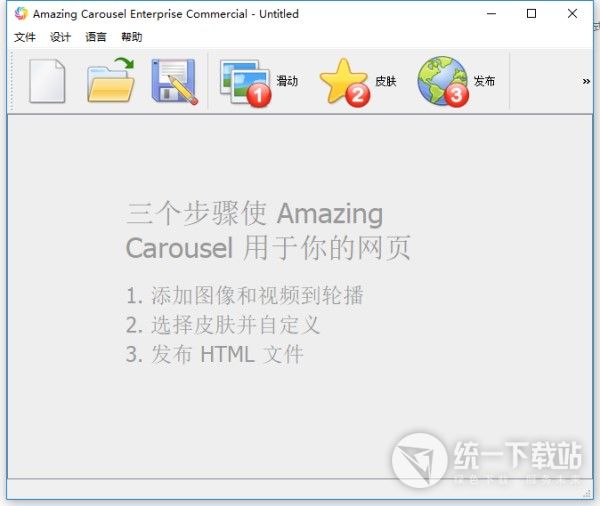Open an existing project folder icon
600x506 pixels.
pos(111,80)
